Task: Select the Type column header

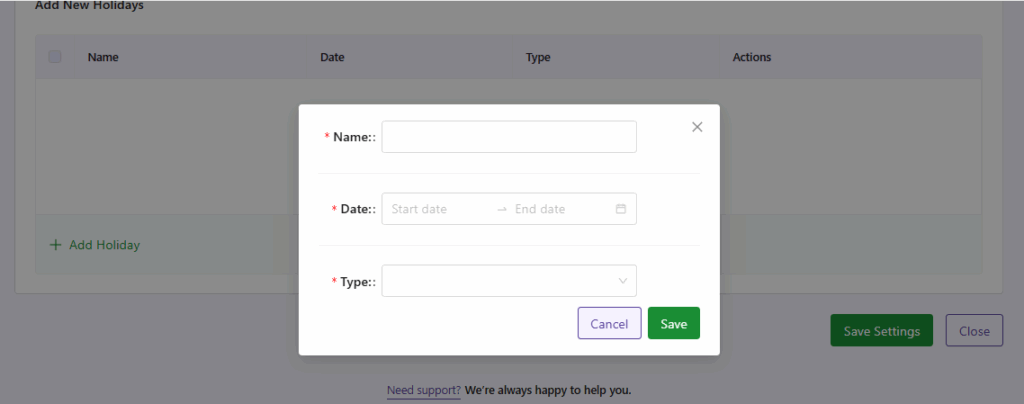Action: coord(538,57)
